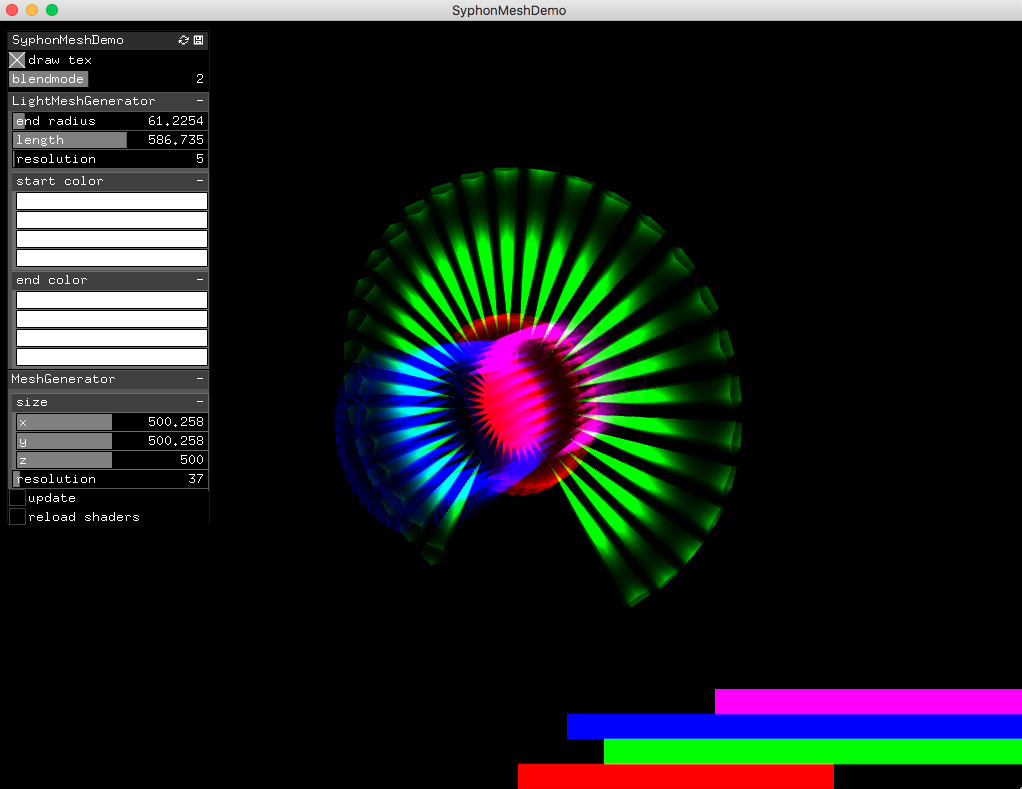Collapse the 'end color' group
The width and height of the screenshot is (1022, 789).
tap(200, 280)
